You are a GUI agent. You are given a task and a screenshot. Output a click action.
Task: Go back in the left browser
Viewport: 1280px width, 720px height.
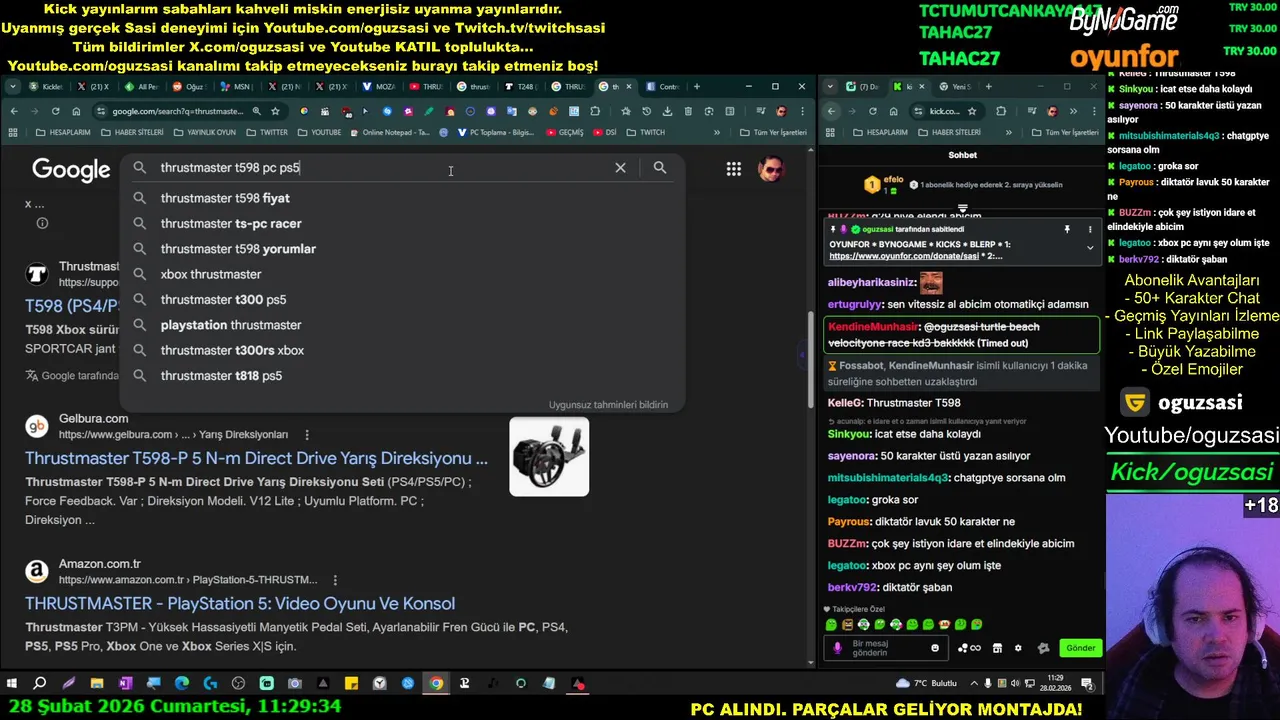pos(14,111)
